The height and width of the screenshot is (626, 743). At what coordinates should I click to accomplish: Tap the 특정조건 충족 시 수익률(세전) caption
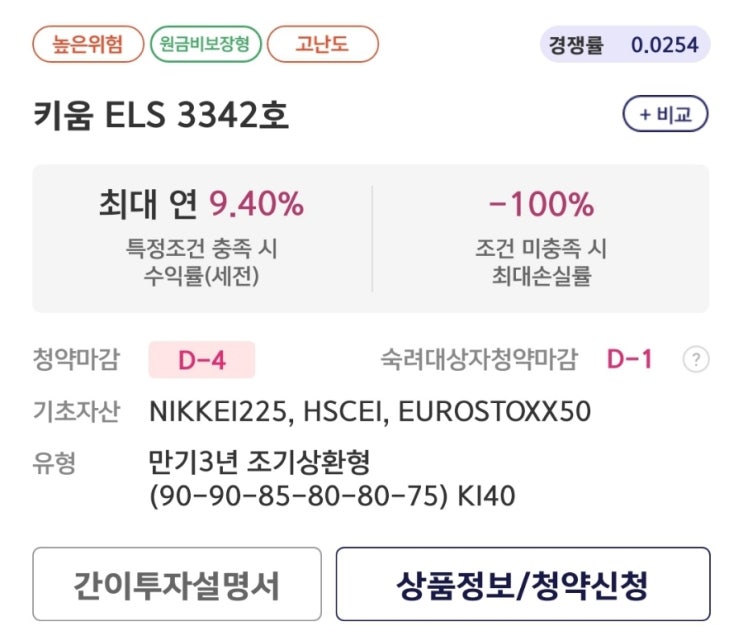pyautogui.click(x=201, y=262)
